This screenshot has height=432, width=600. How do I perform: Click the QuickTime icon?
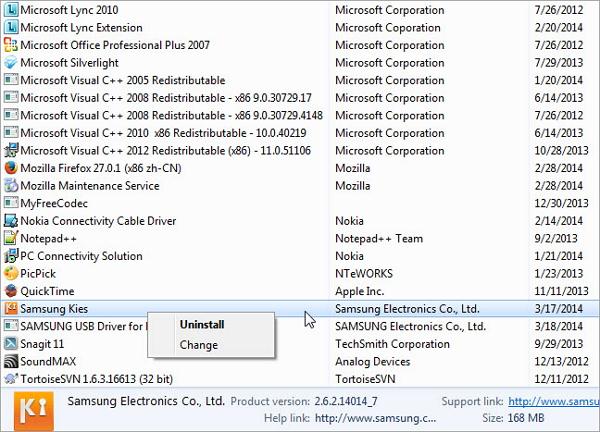tap(11, 291)
